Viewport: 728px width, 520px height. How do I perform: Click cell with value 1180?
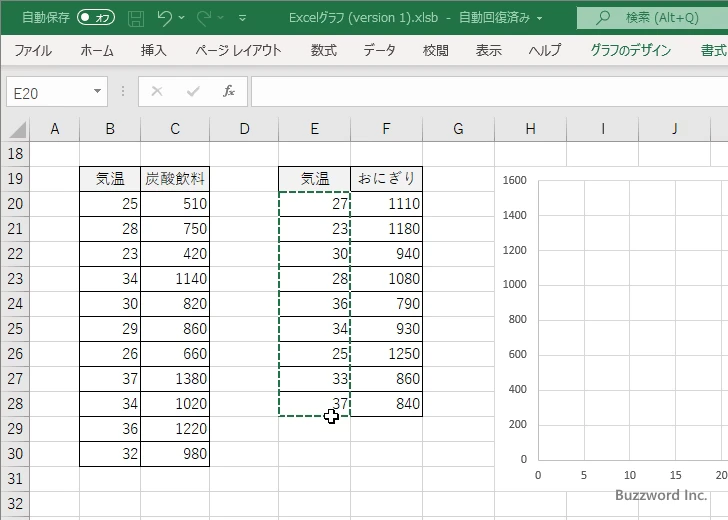[x=386, y=229]
